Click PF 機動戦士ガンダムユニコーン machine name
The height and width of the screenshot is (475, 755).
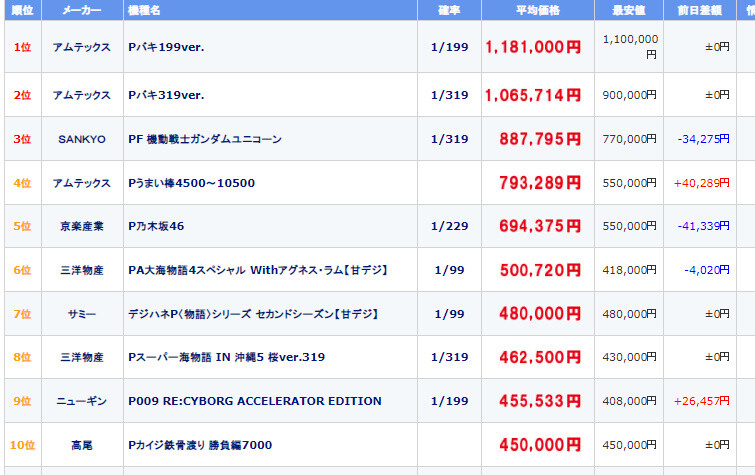point(205,139)
